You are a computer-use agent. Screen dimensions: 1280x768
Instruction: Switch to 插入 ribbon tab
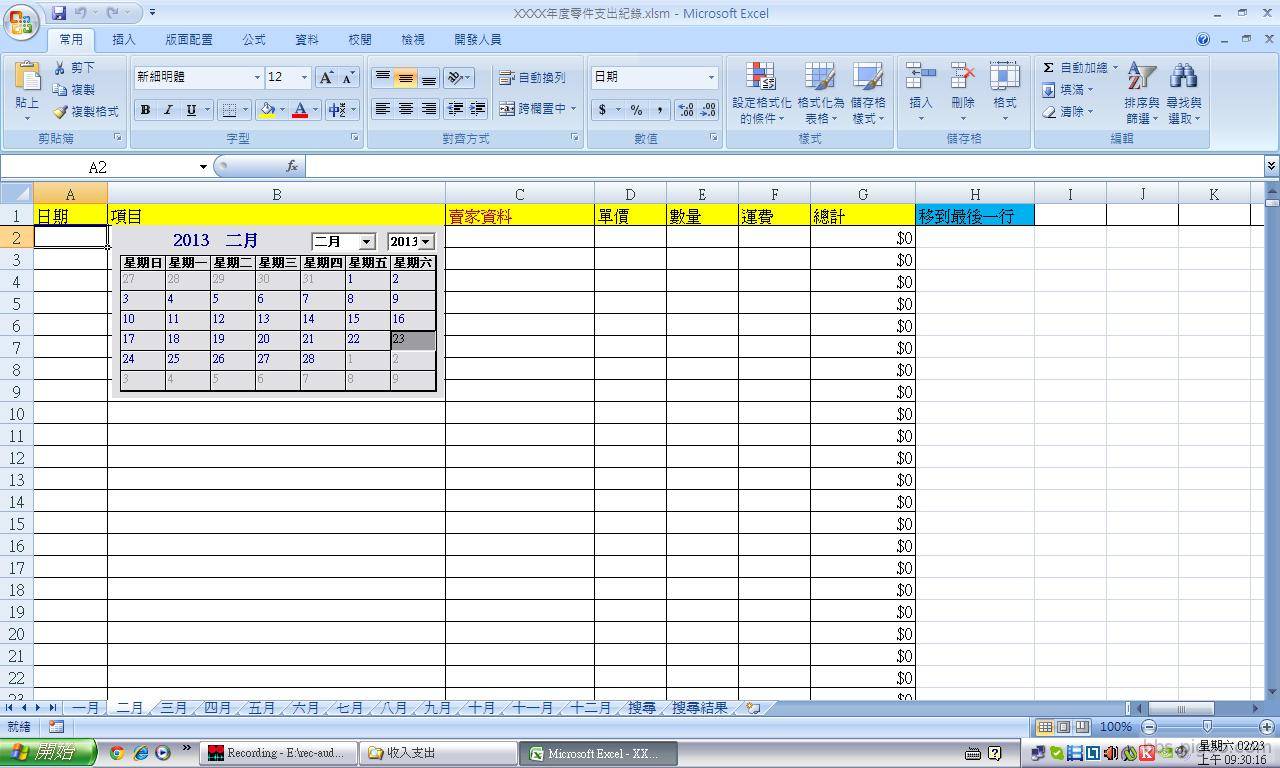point(124,39)
